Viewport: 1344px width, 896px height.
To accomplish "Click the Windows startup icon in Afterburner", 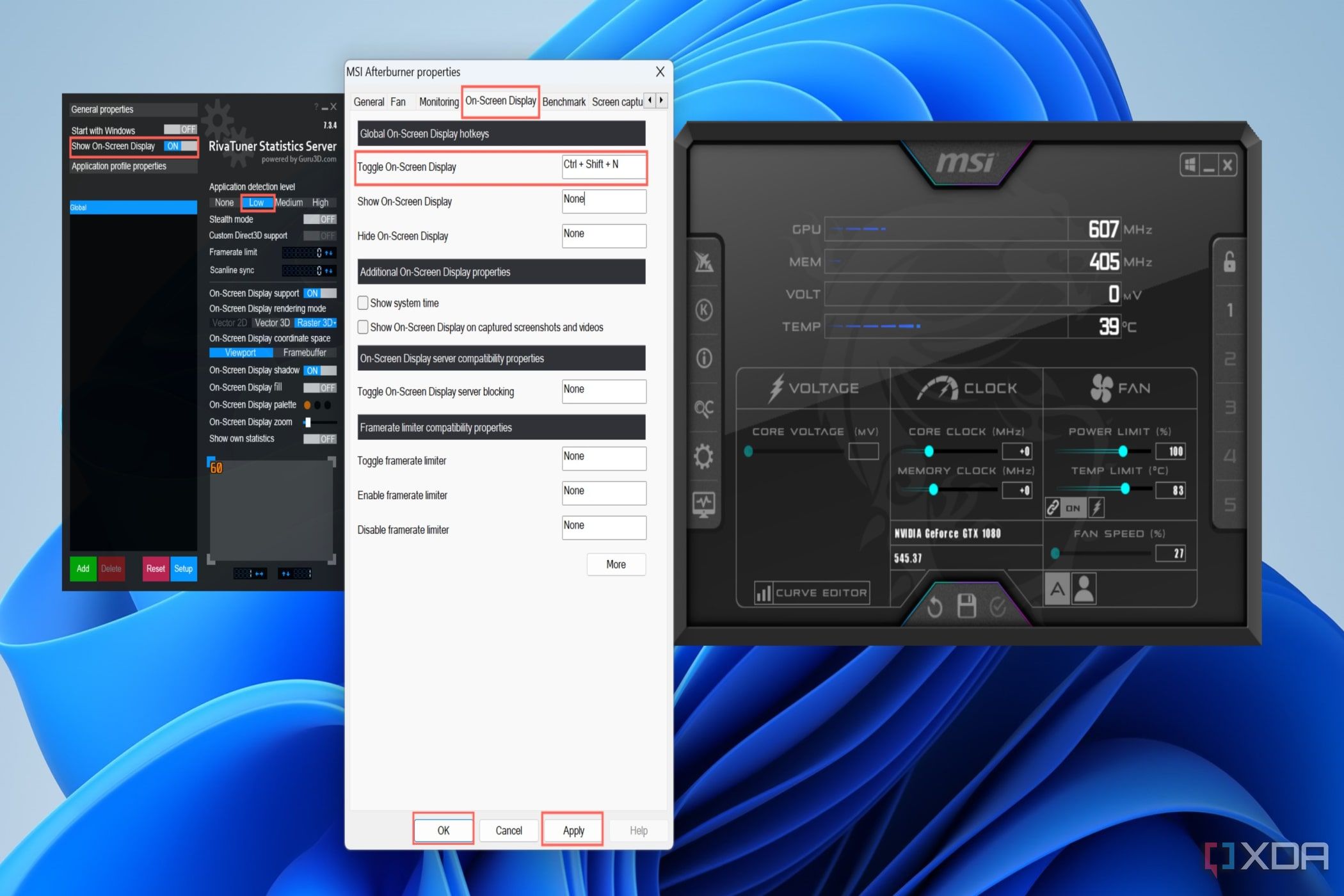I will pyautogui.click(x=1190, y=165).
